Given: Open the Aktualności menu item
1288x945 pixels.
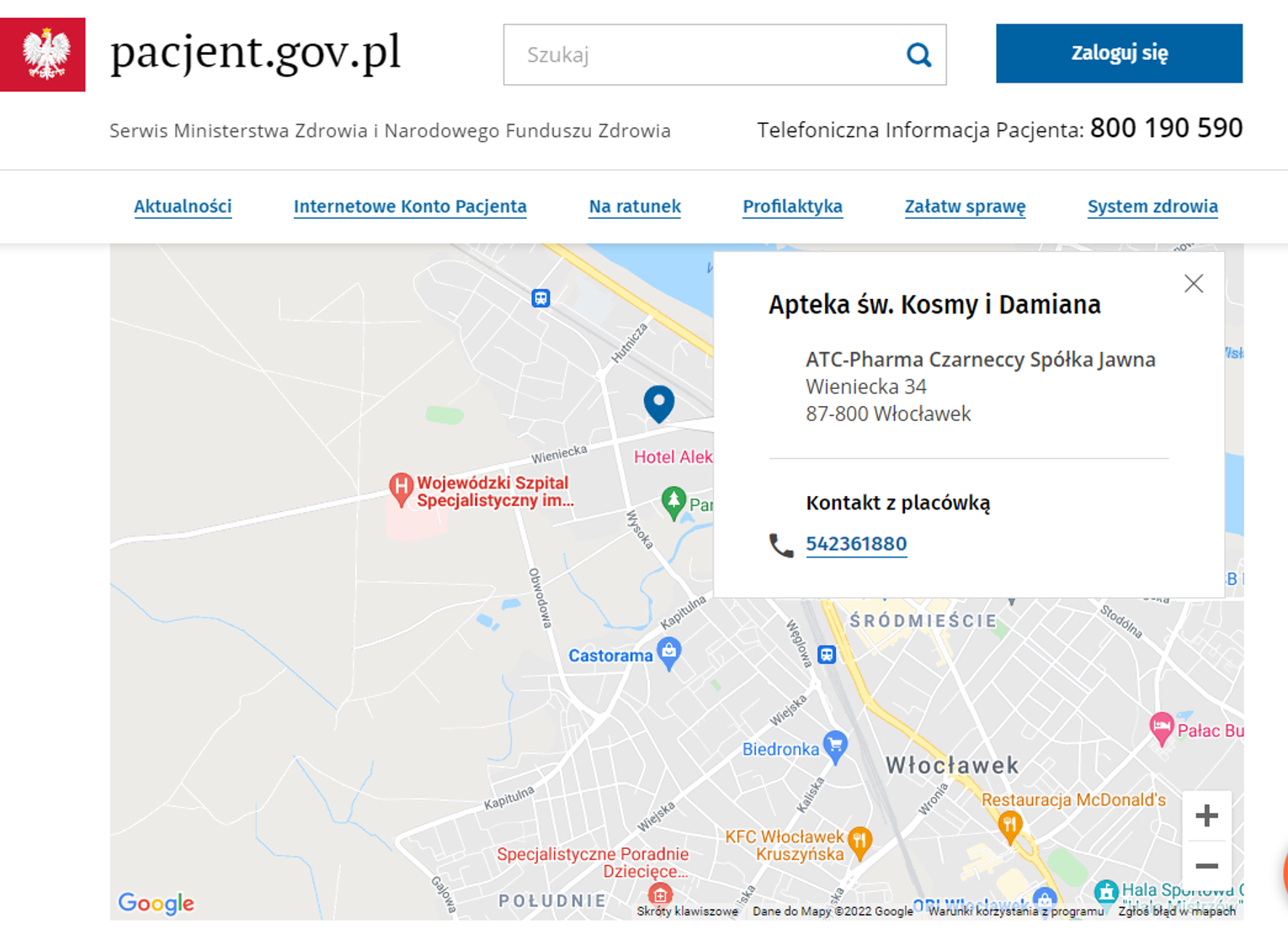Looking at the screenshot, I should pyautogui.click(x=183, y=206).
